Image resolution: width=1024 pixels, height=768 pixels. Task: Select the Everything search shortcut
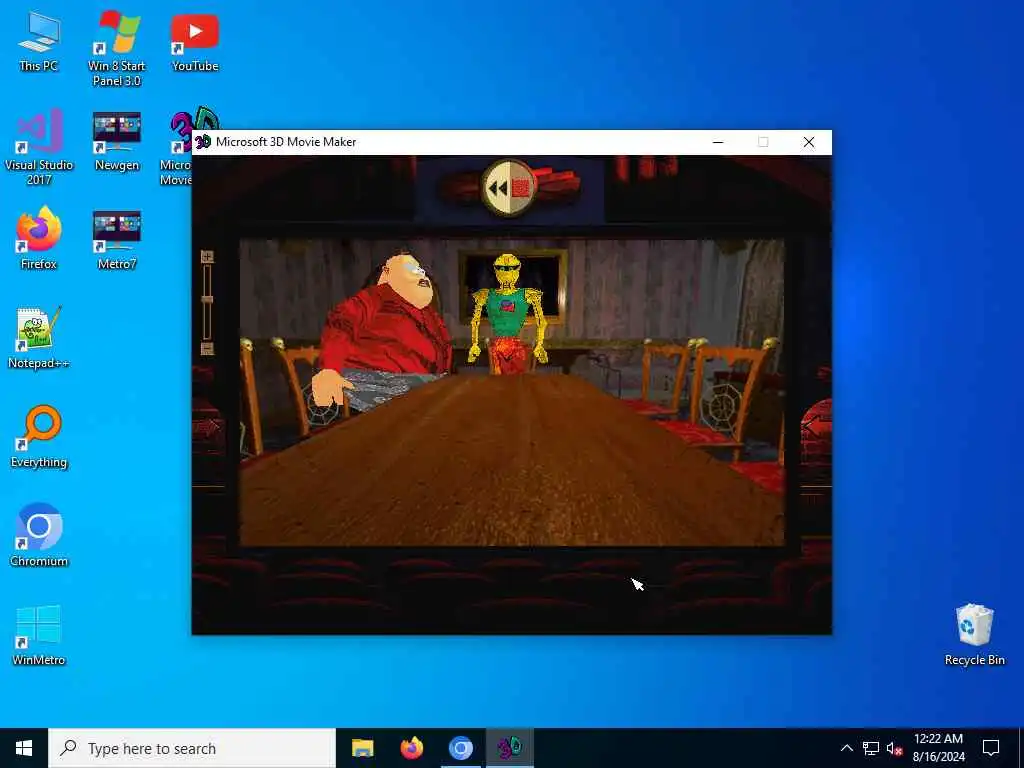point(39,437)
